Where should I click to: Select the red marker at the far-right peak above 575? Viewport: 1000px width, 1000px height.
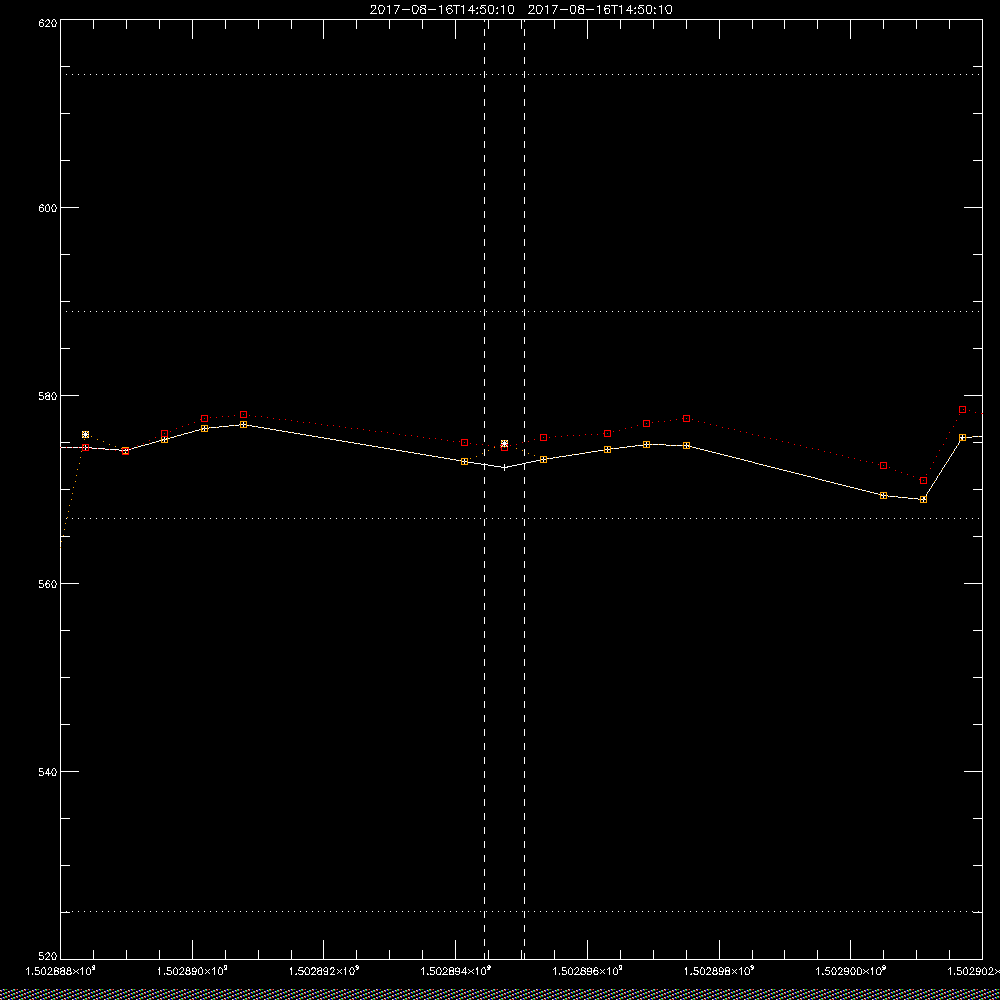coord(962,409)
